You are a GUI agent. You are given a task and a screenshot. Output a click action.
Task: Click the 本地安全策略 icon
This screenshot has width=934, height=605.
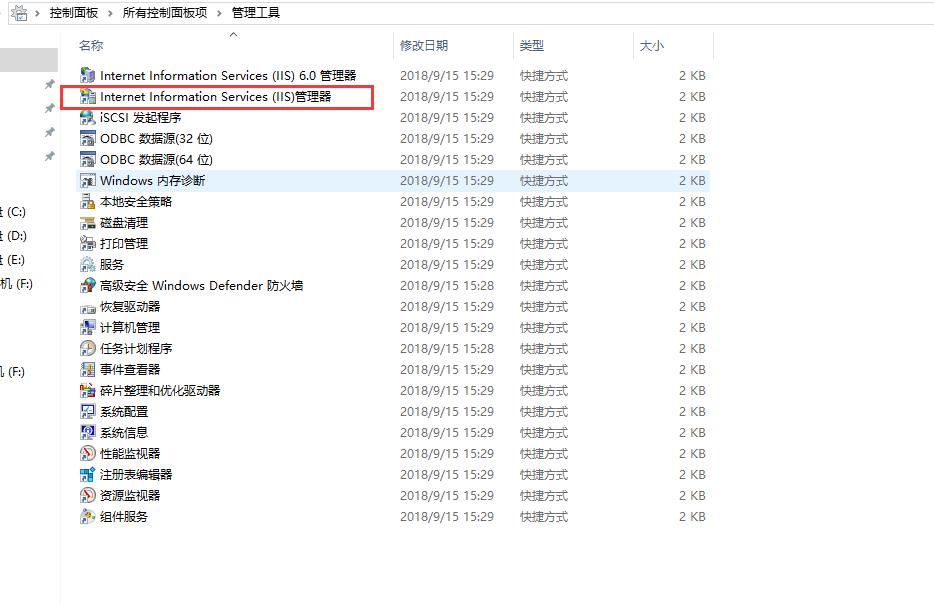tap(88, 201)
